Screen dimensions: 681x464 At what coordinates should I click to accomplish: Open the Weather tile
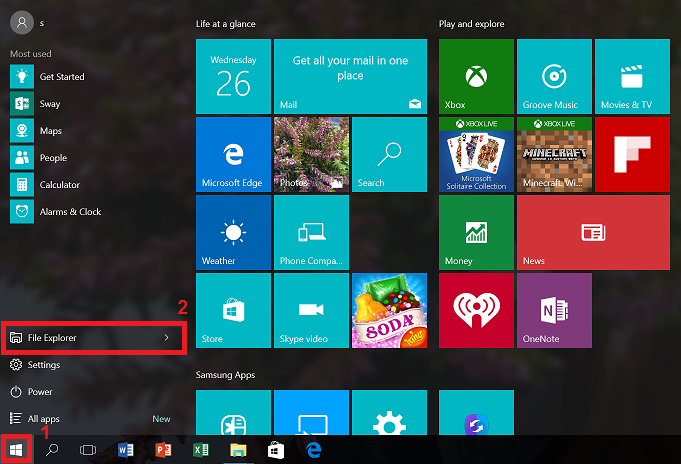point(233,232)
